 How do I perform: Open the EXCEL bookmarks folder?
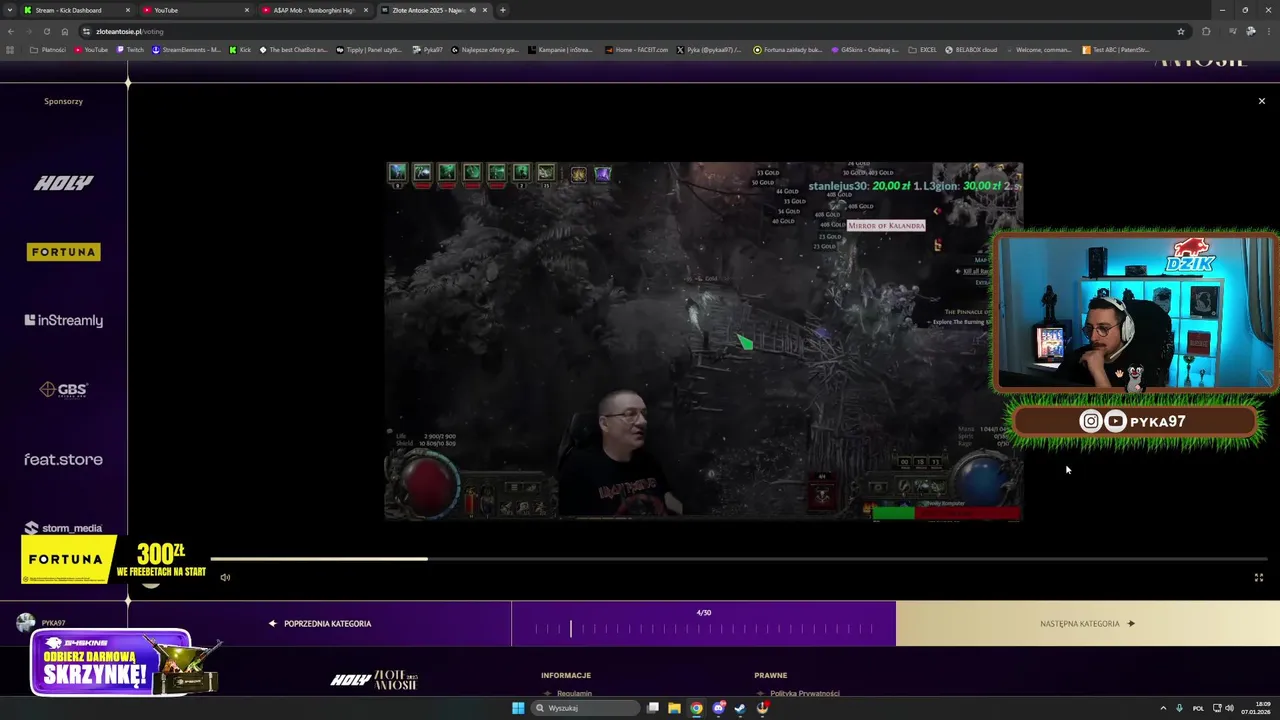point(922,49)
